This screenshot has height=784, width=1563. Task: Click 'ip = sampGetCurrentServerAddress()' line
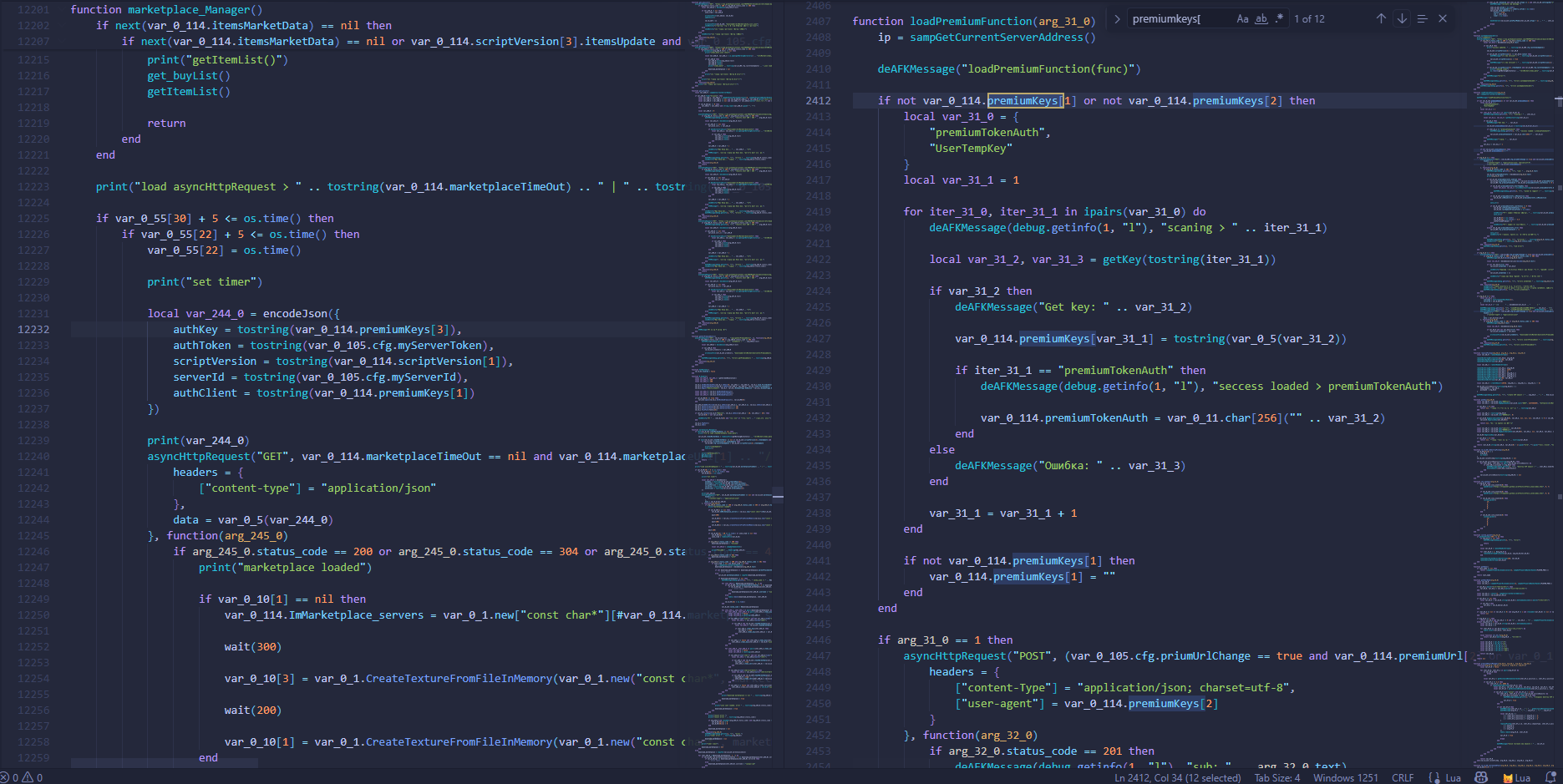click(x=987, y=37)
